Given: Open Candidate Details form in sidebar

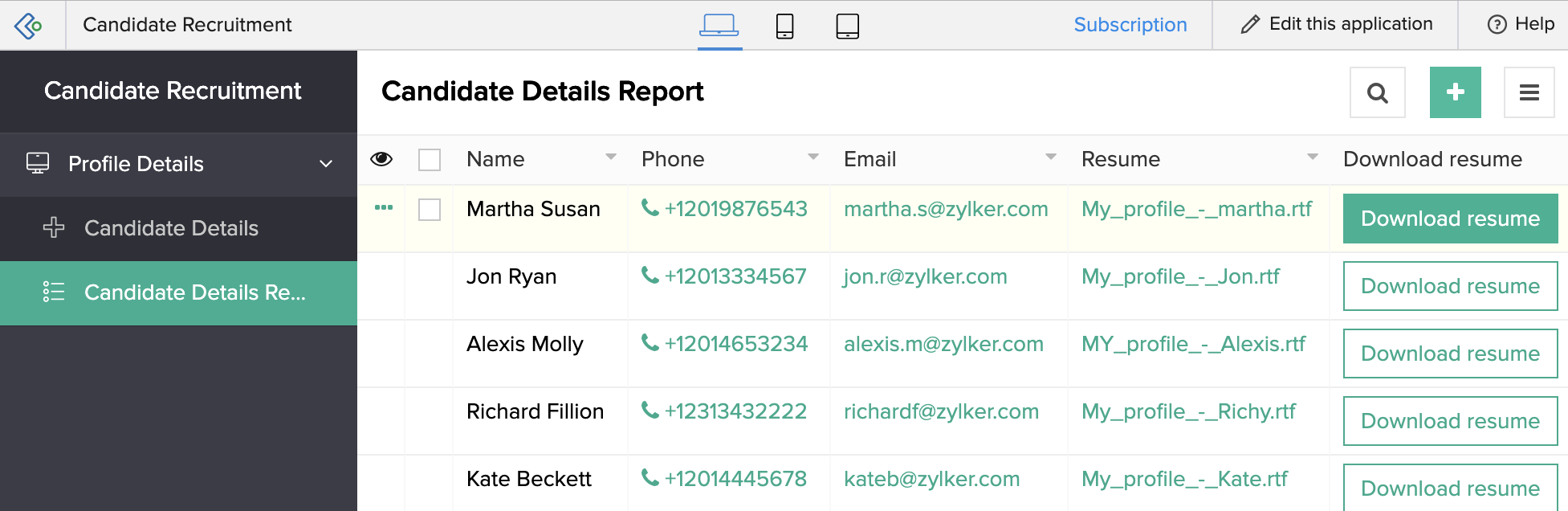Looking at the screenshot, I should pos(171,228).
